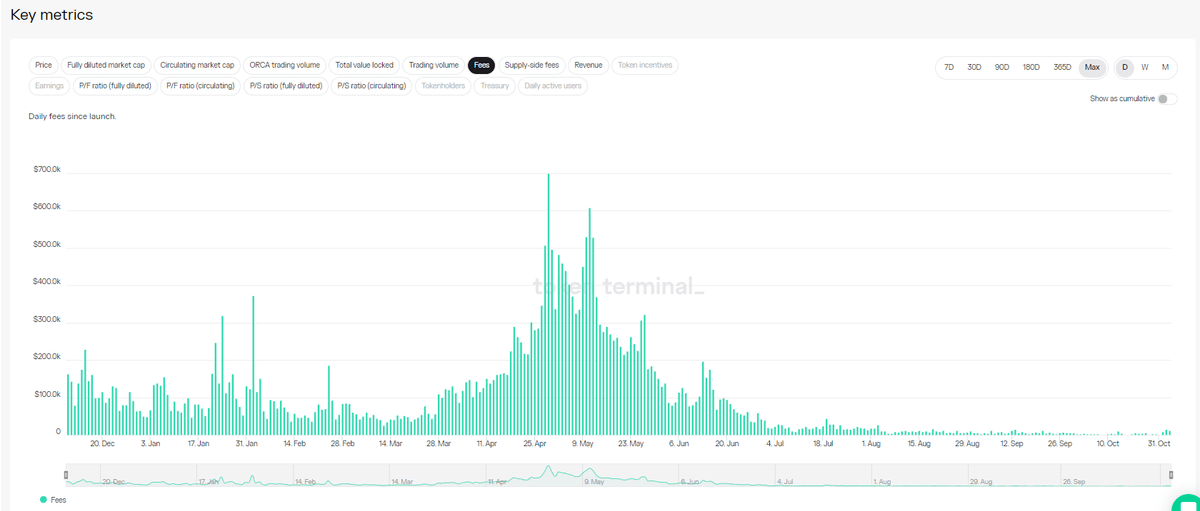Select ORCA trading volume chip

pyautogui.click(x=285, y=65)
